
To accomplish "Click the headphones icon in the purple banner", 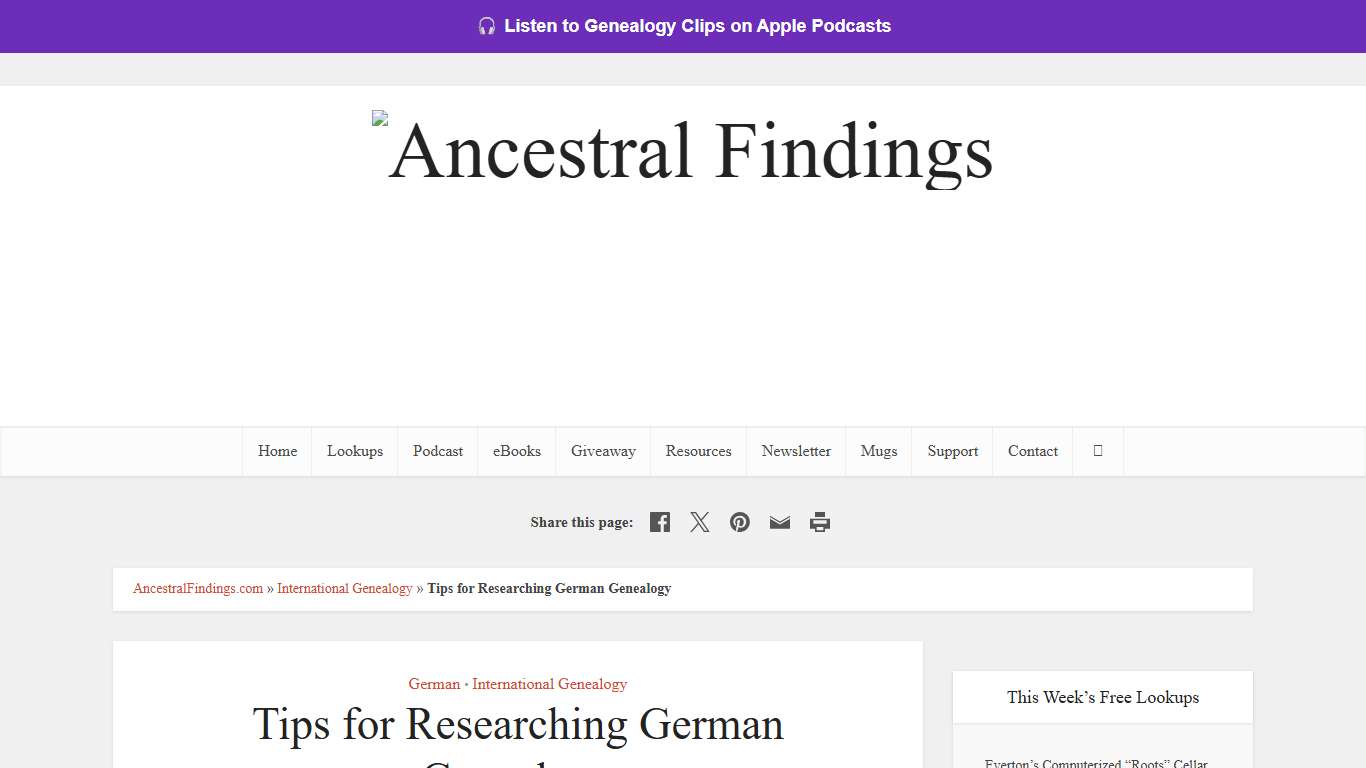I will click(x=487, y=26).
